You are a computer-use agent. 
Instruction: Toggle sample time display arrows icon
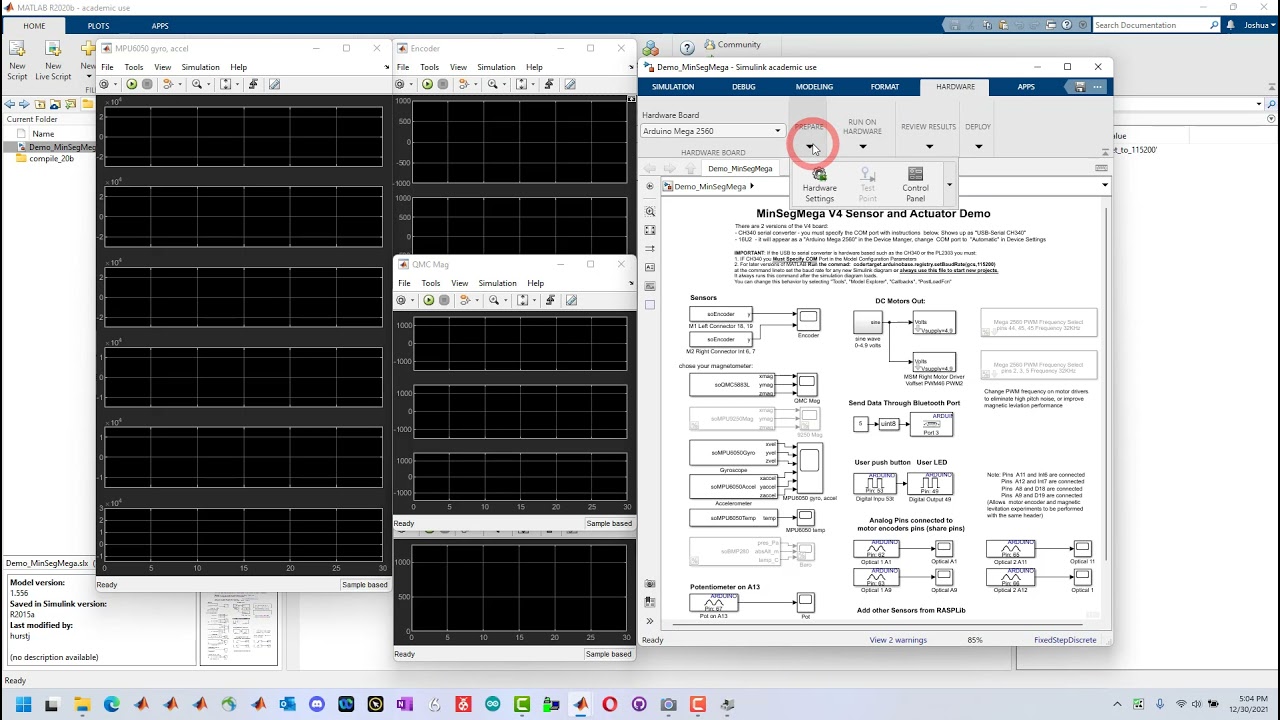coord(650,248)
